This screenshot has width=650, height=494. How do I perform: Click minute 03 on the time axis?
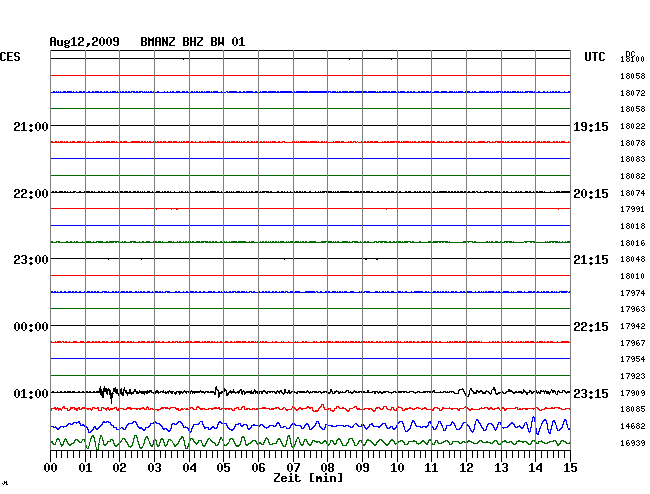pos(154,468)
